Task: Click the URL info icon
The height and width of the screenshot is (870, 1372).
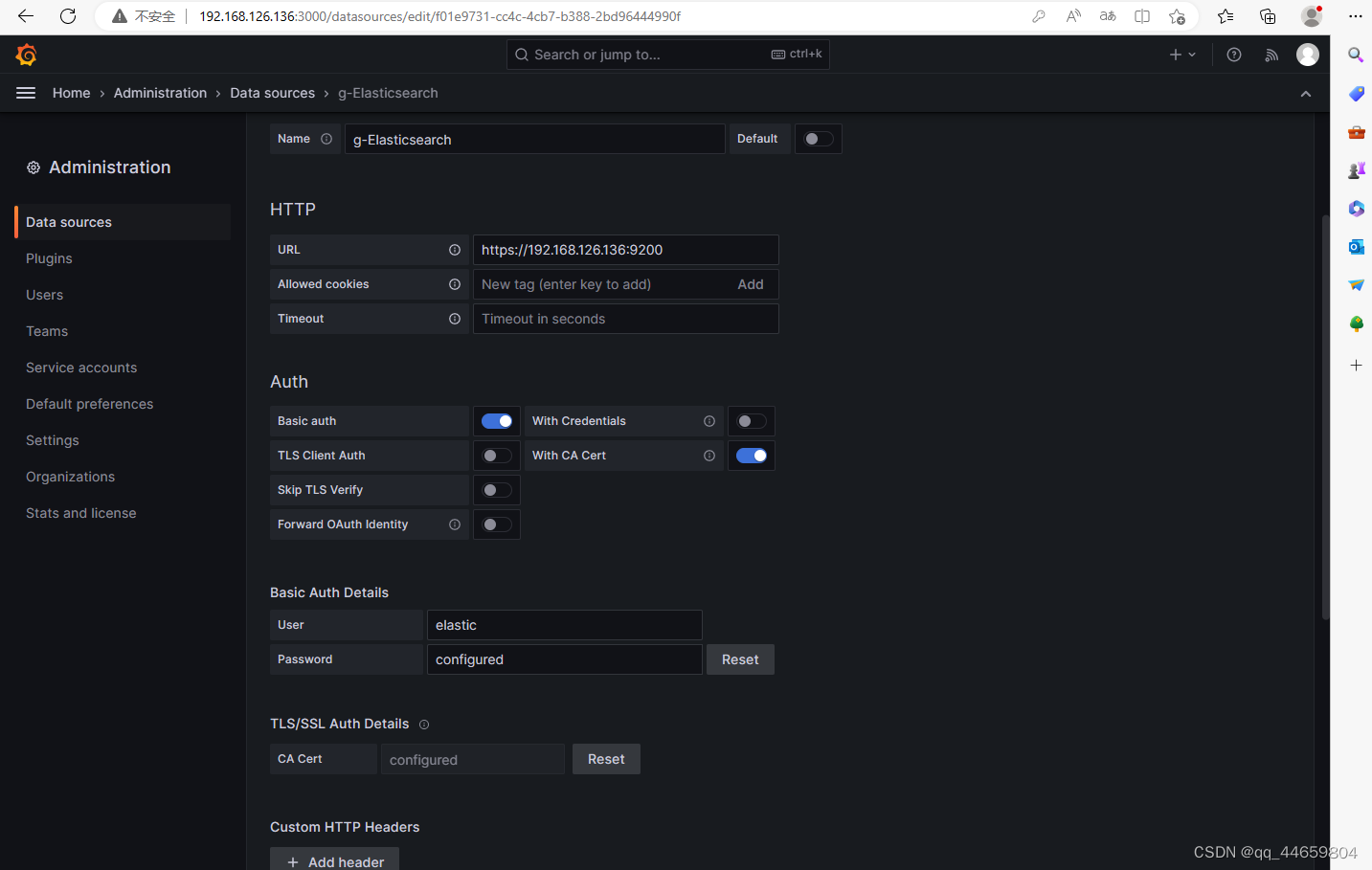Action: (x=455, y=250)
